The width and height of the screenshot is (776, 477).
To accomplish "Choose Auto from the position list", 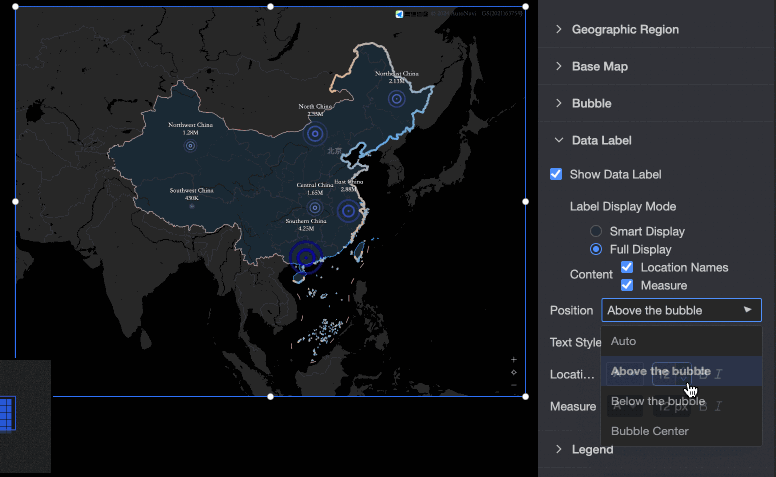I will [681, 341].
